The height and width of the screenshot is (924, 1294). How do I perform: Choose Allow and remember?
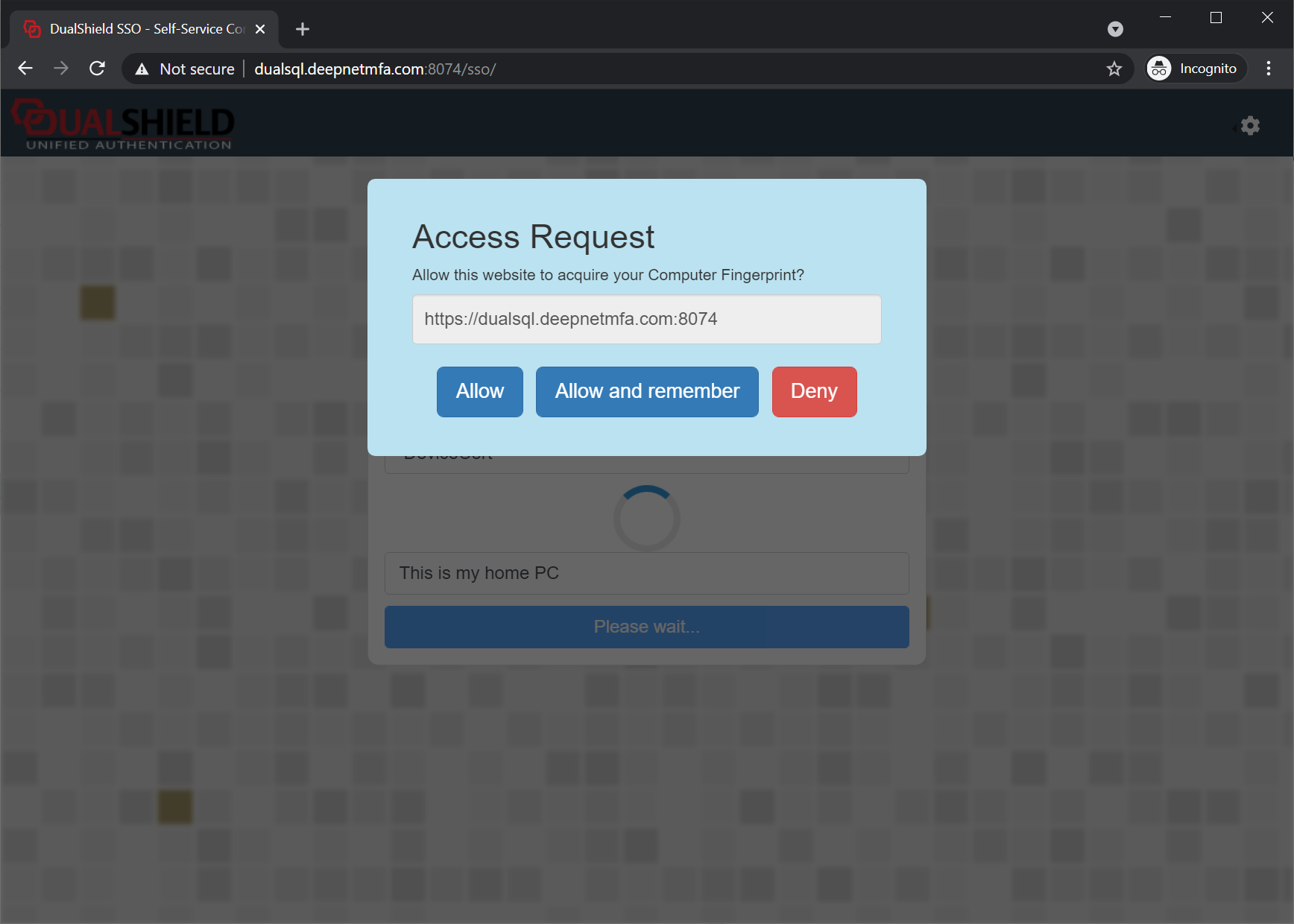[646, 391]
